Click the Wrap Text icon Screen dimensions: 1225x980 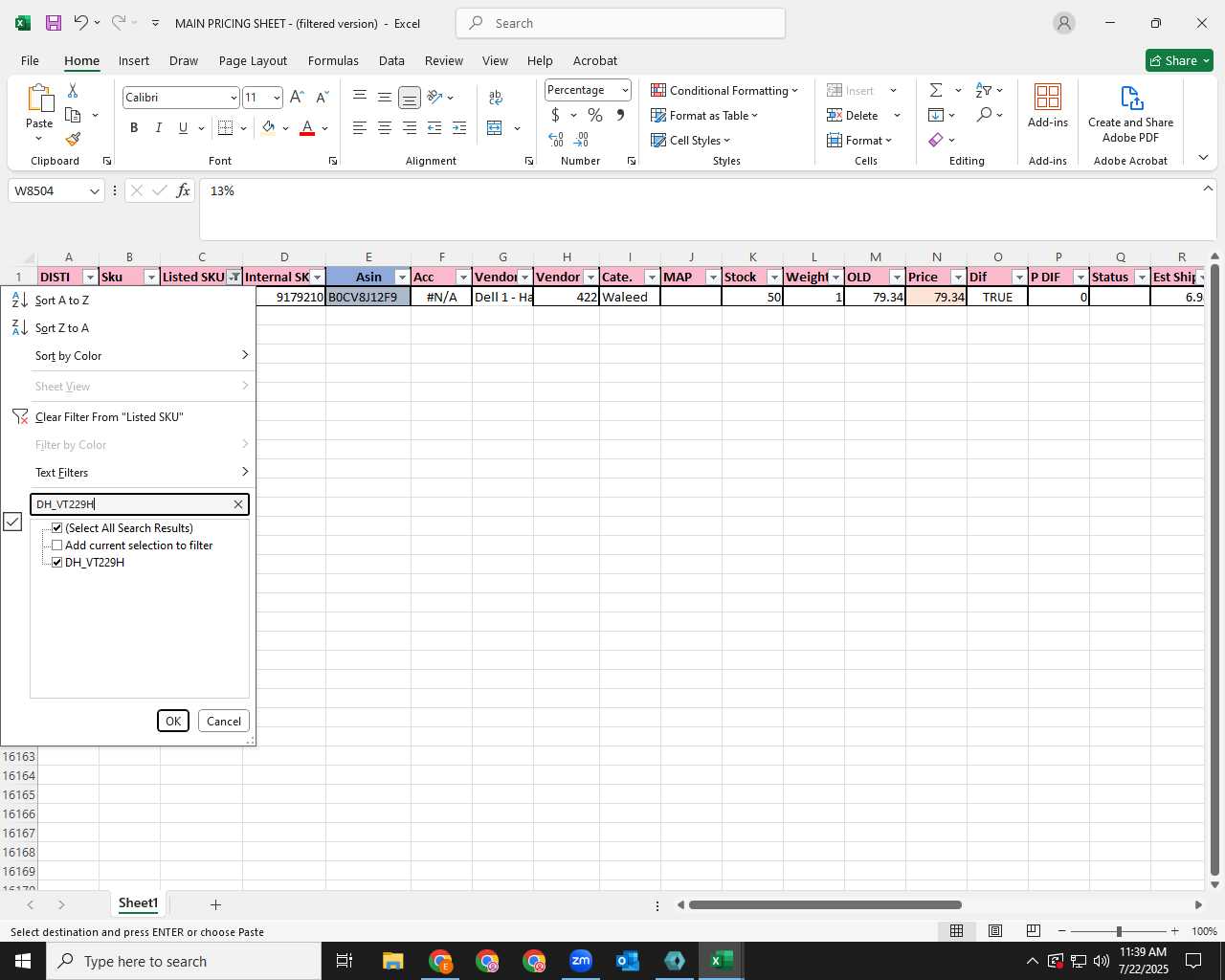495,97
